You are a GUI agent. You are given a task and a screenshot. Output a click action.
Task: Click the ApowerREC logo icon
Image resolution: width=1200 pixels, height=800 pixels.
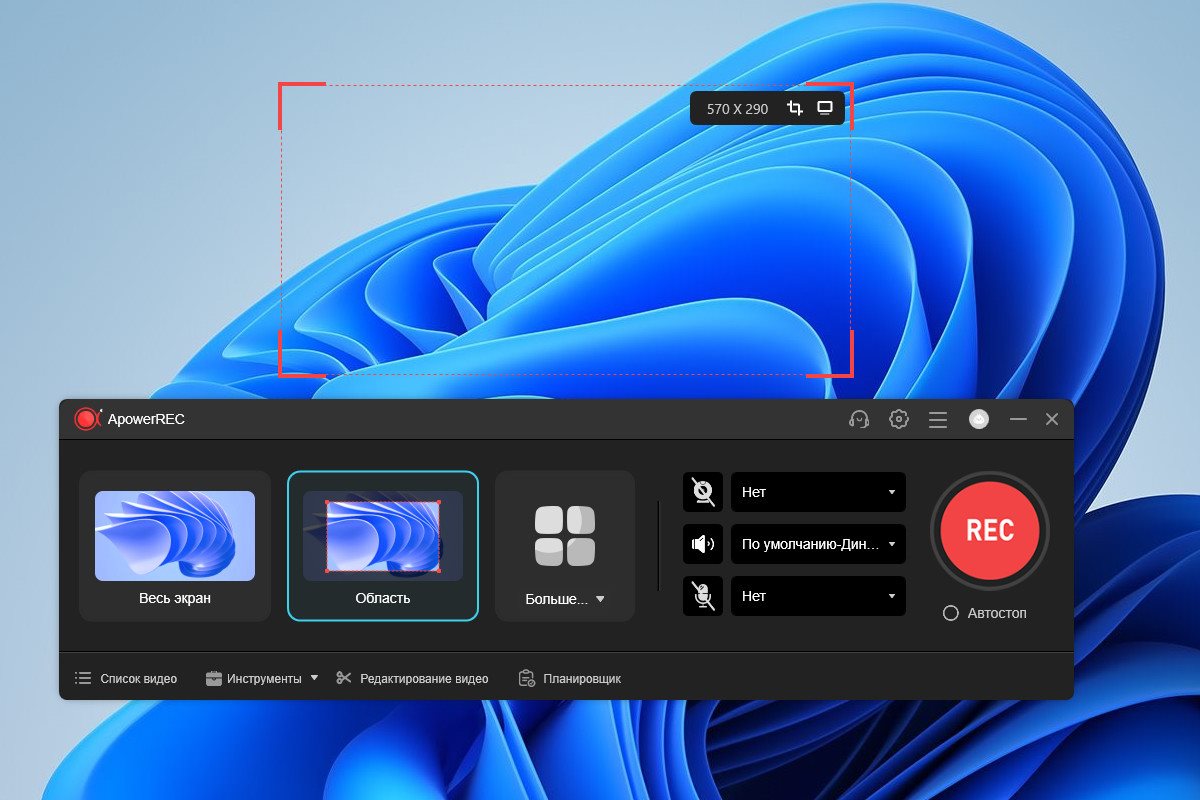tap(87, 419)
